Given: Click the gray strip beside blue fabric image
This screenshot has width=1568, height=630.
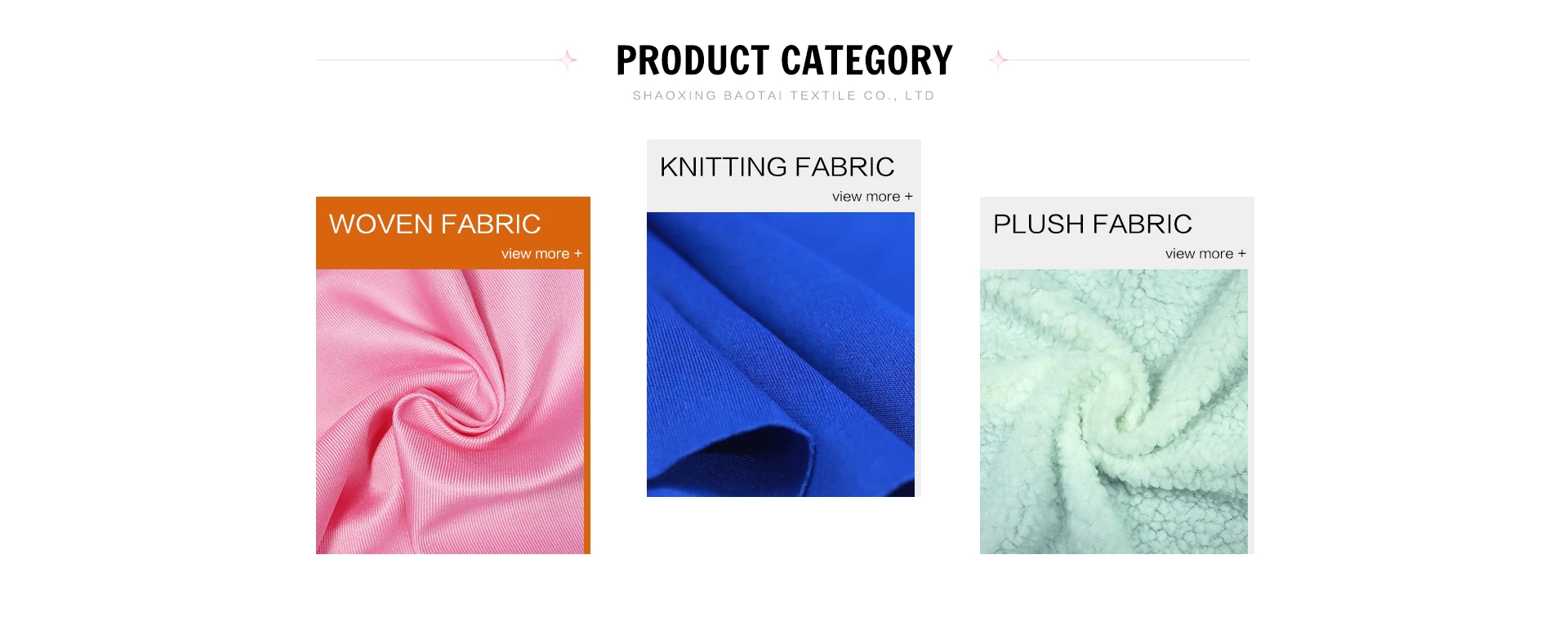Looking at the screenshot, I should 918,354.
